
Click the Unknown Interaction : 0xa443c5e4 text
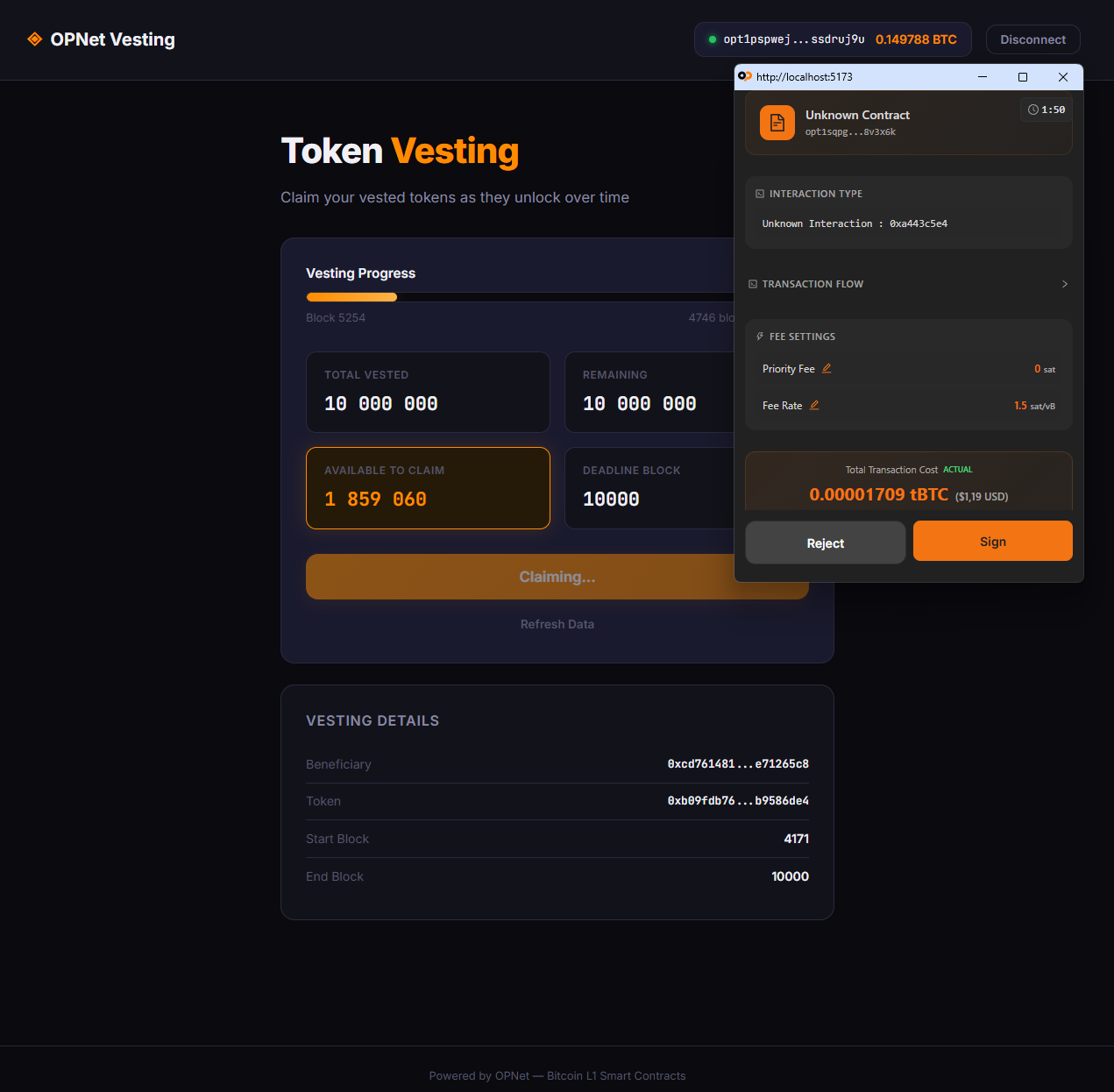pyautogui.click(x=855, y=223)
